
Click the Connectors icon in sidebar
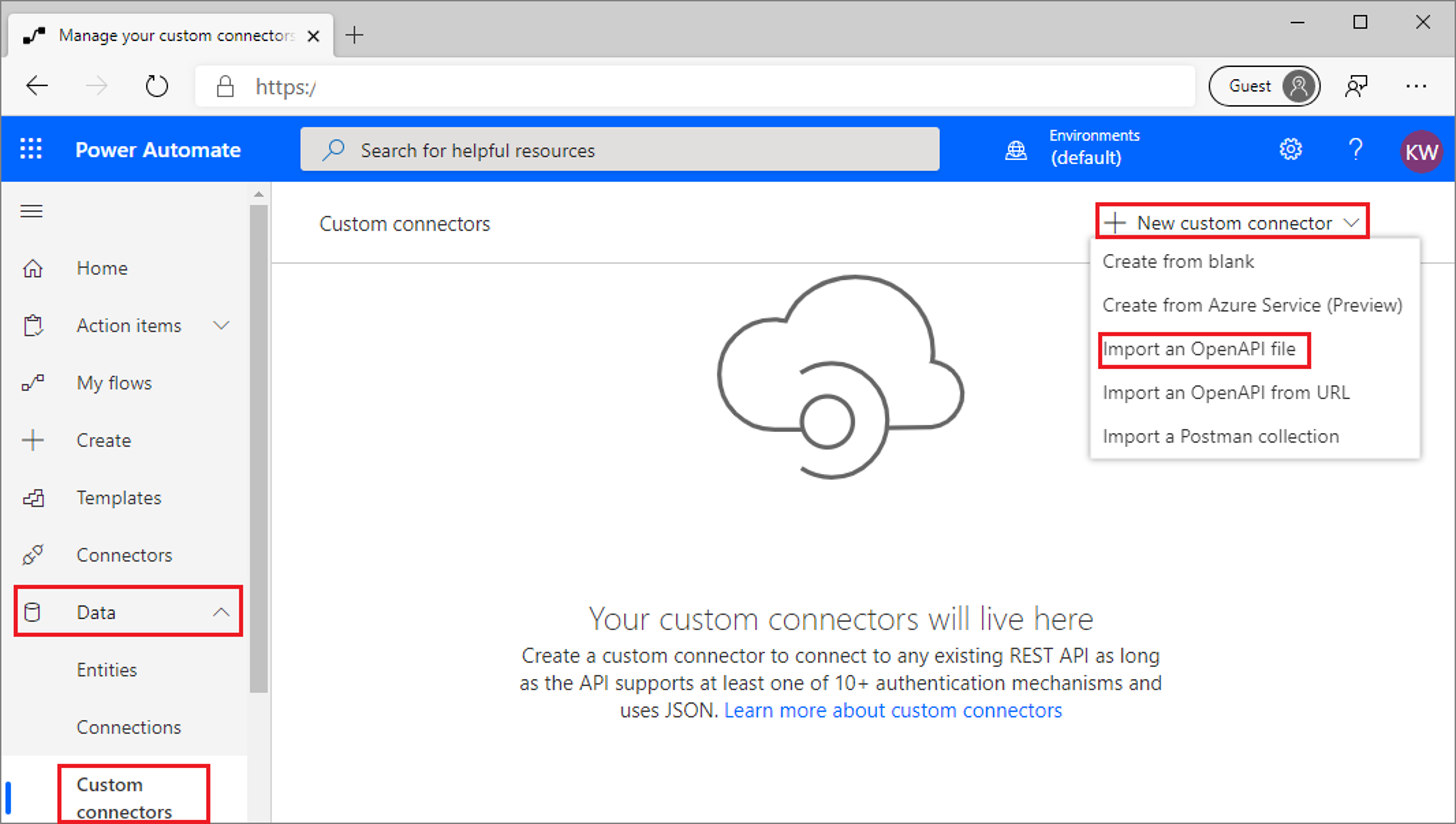pyautogui.click(x=32, y=554)
